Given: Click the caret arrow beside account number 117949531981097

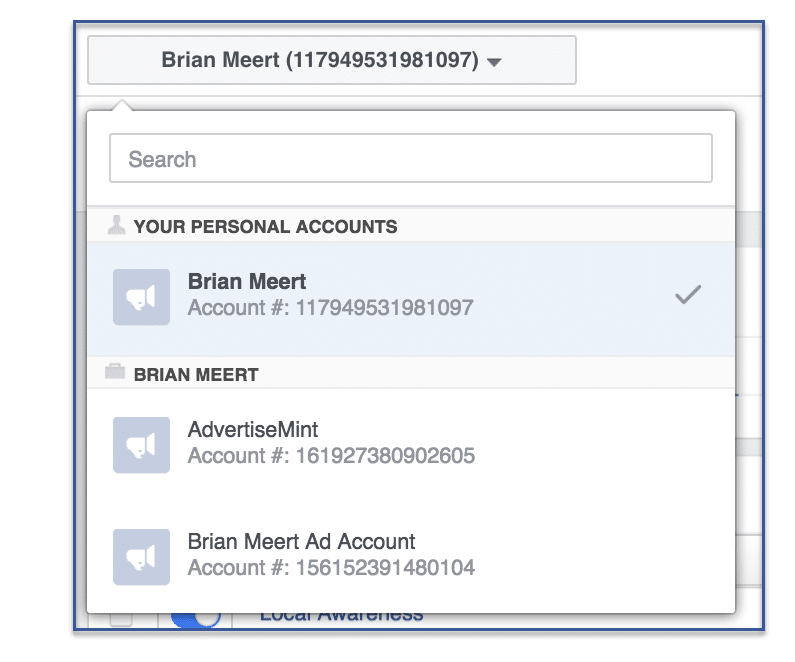Looking at the screenshot, I should tap(494, 62).
